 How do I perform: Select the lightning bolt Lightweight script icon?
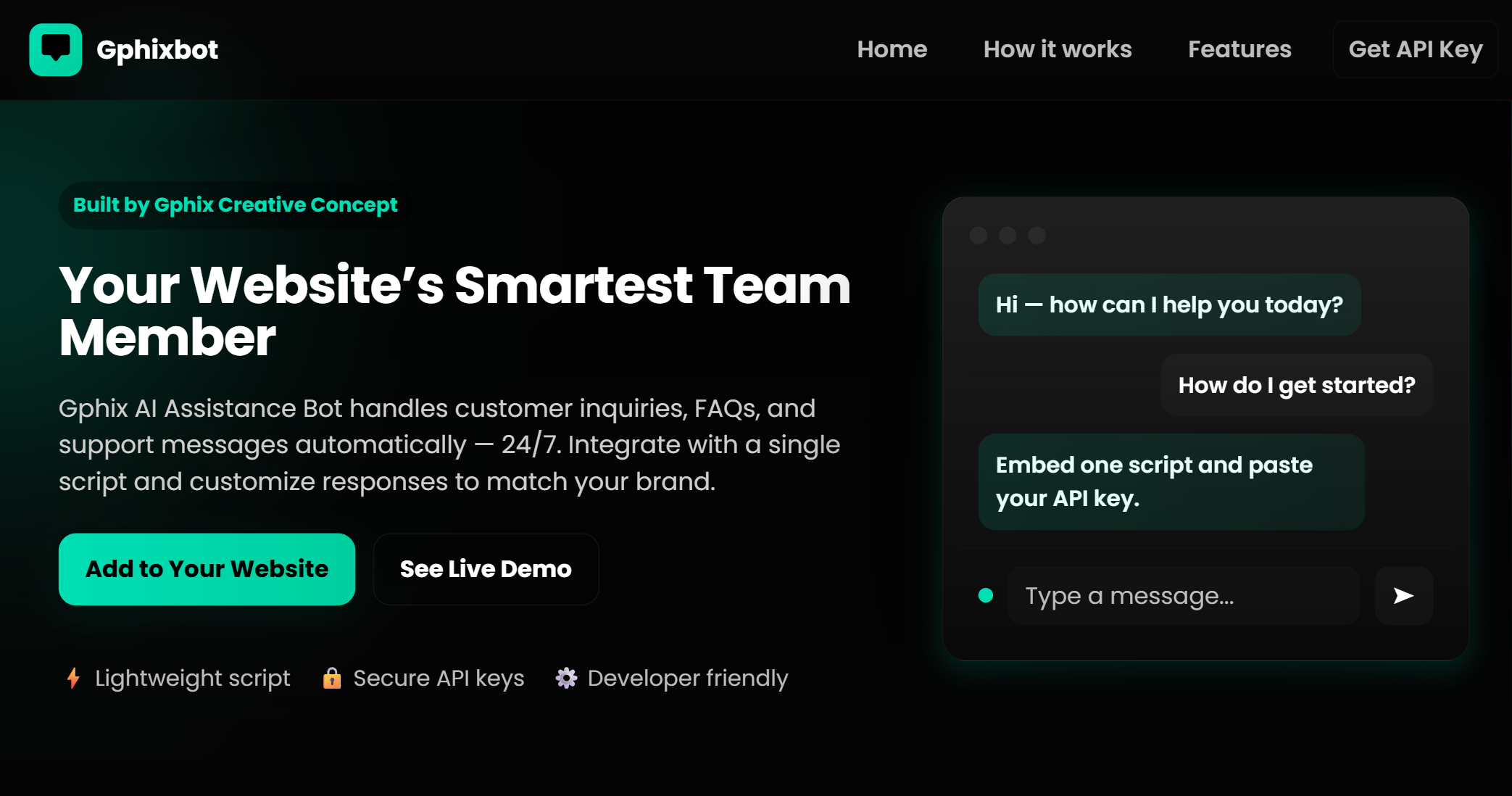pos(73,679)
